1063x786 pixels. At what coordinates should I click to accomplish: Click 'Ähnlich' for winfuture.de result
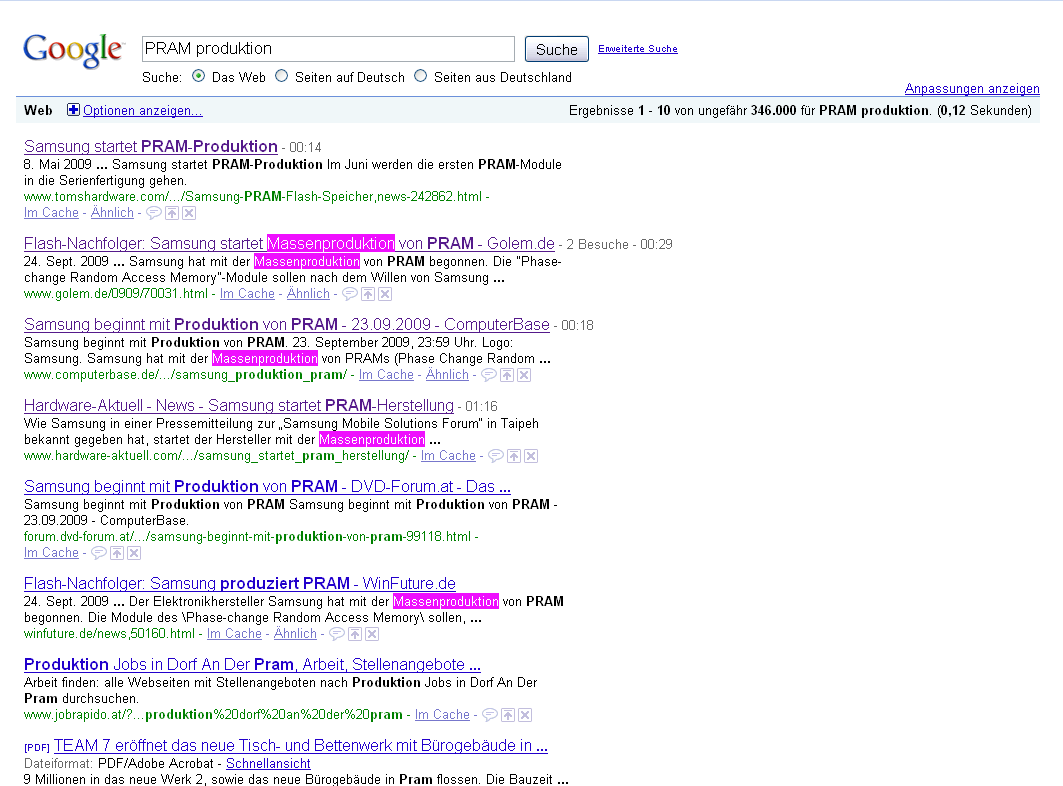[296, 634]
